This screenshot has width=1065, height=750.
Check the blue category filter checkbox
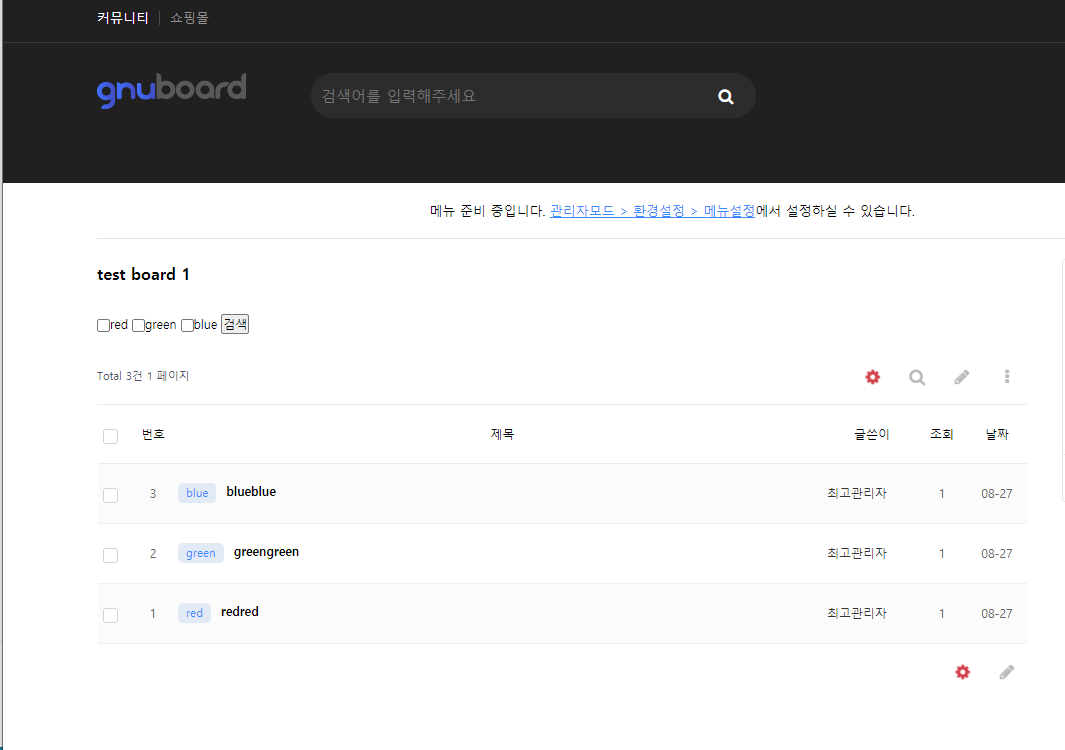tap(187, 325)
